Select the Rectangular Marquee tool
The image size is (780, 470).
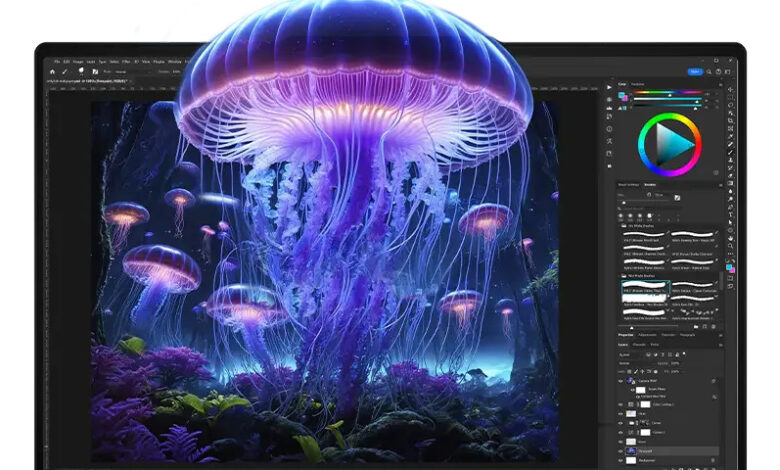[730, 97]
